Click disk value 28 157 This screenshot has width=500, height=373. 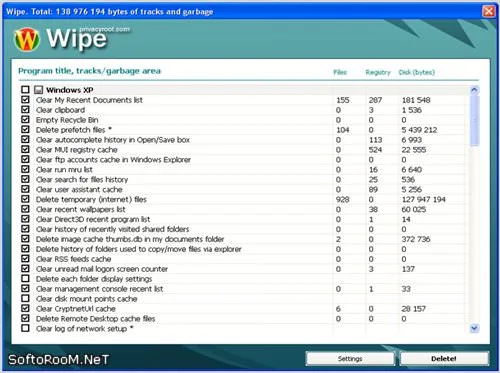(414, 309)
